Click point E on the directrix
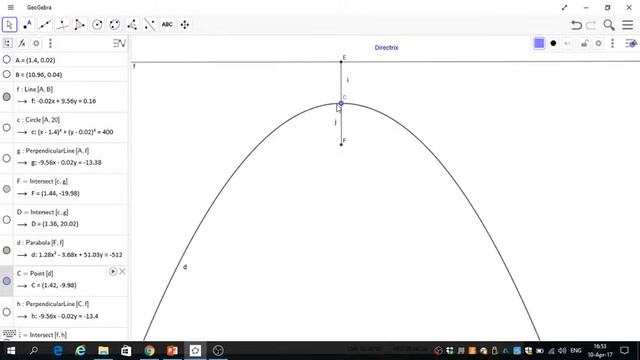Image resolution: width=640 pixels, height=360 pixels. tap(341, 62)
